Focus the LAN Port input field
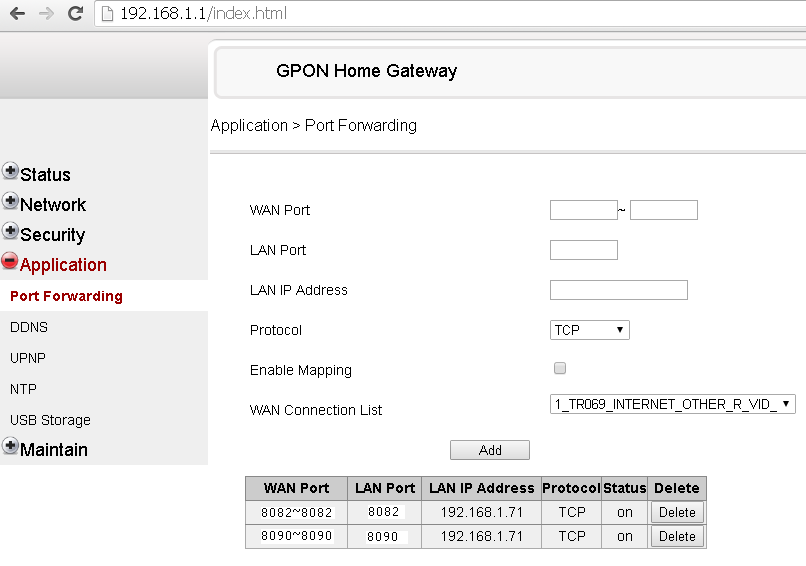The width and height of the screenshot is (806, 566). coord(583,250)
